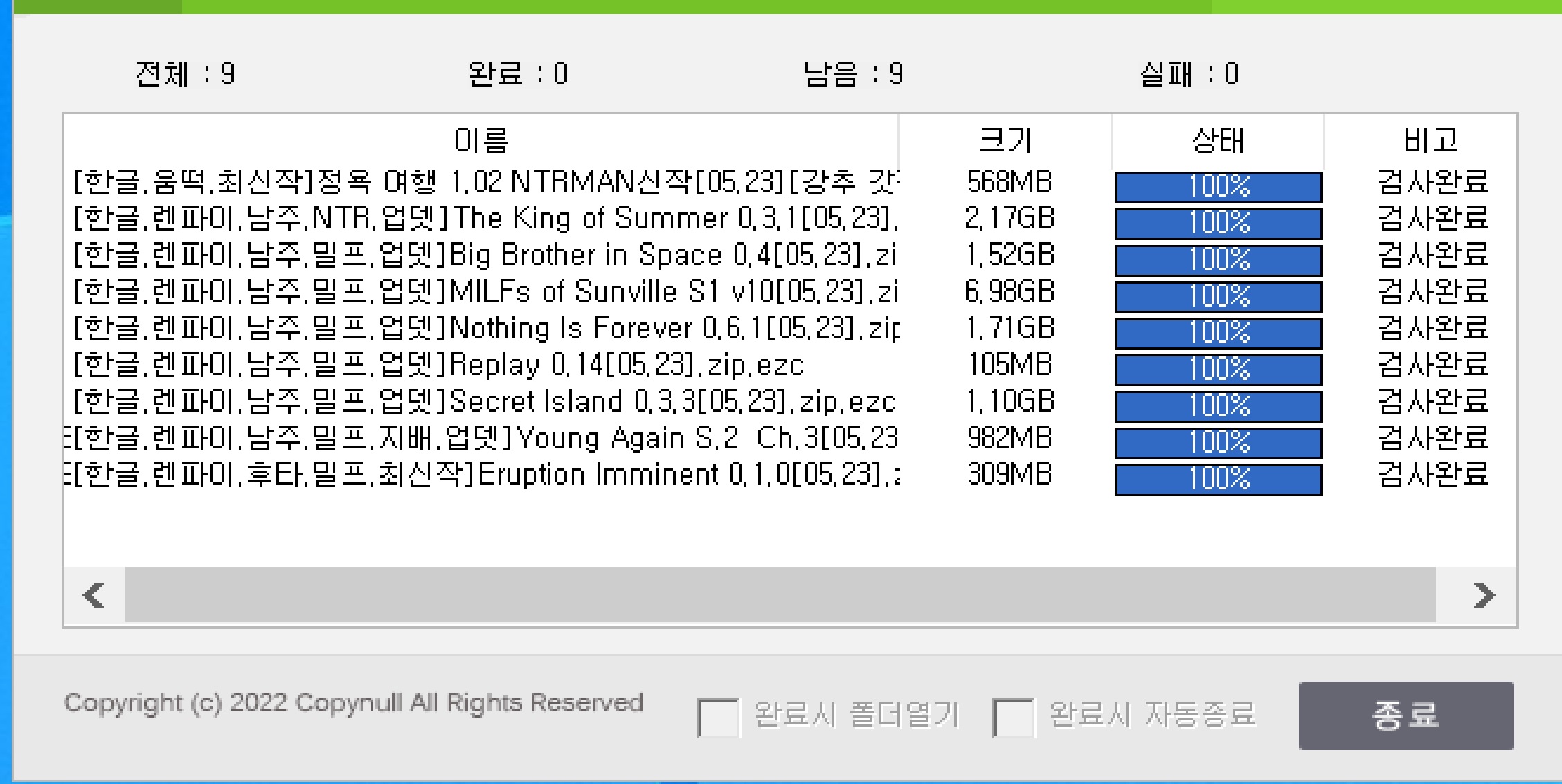Enable 완료시 자동종료 checkbox
The image size is (1562, 784).
tap(1013, 717)
